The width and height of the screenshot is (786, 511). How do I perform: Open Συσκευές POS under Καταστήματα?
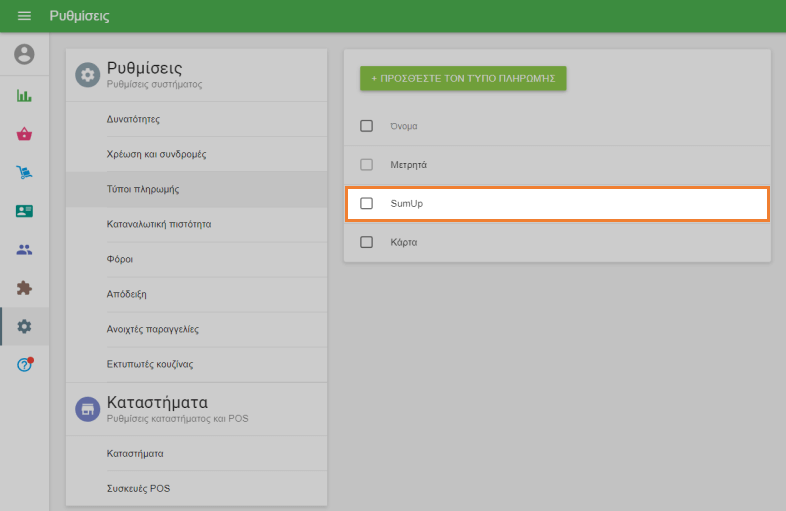(x=138, y=488)
